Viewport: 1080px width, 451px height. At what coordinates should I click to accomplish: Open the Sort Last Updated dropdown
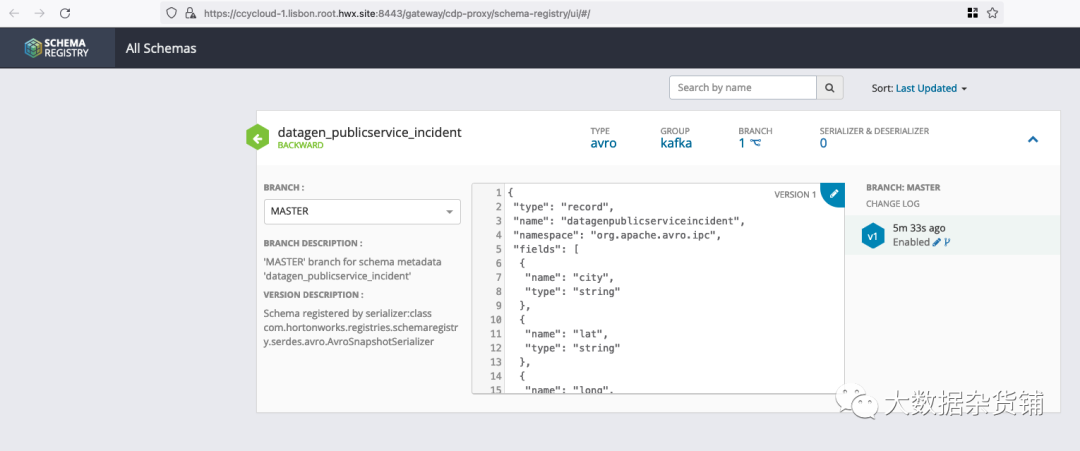click(x=931, y=88)
